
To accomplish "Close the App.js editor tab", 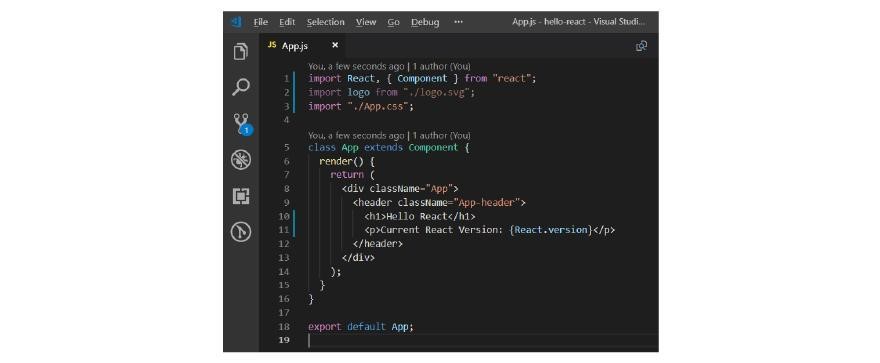I will pos(335,45).
